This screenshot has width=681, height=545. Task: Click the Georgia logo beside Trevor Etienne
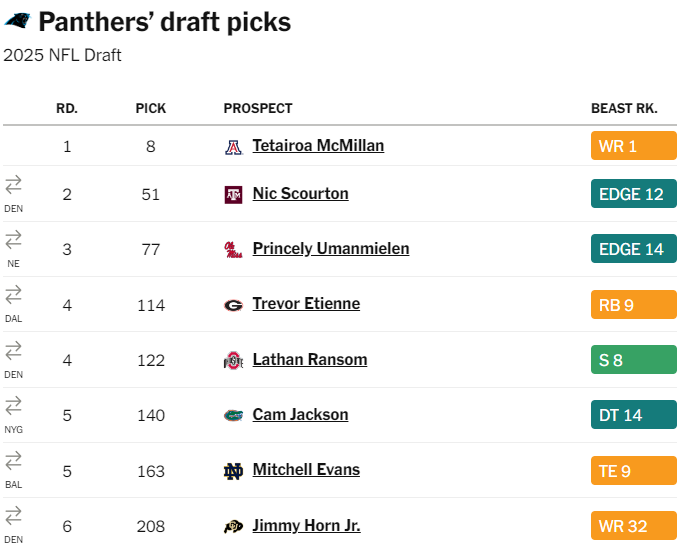point(233,305)
